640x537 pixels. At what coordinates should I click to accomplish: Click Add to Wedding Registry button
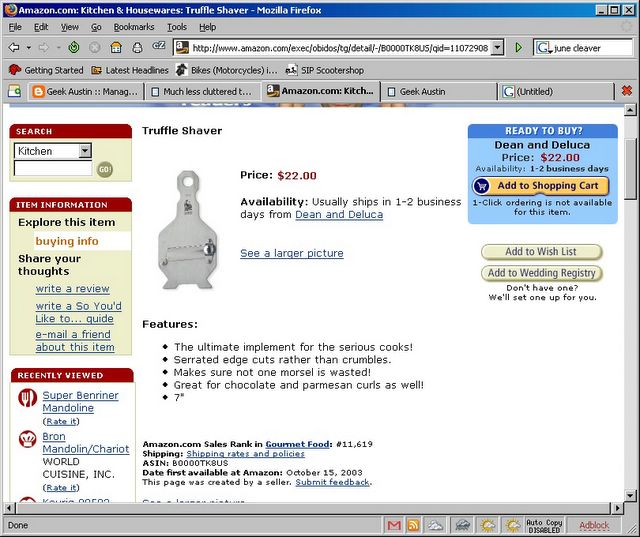[x=541, y=273]
